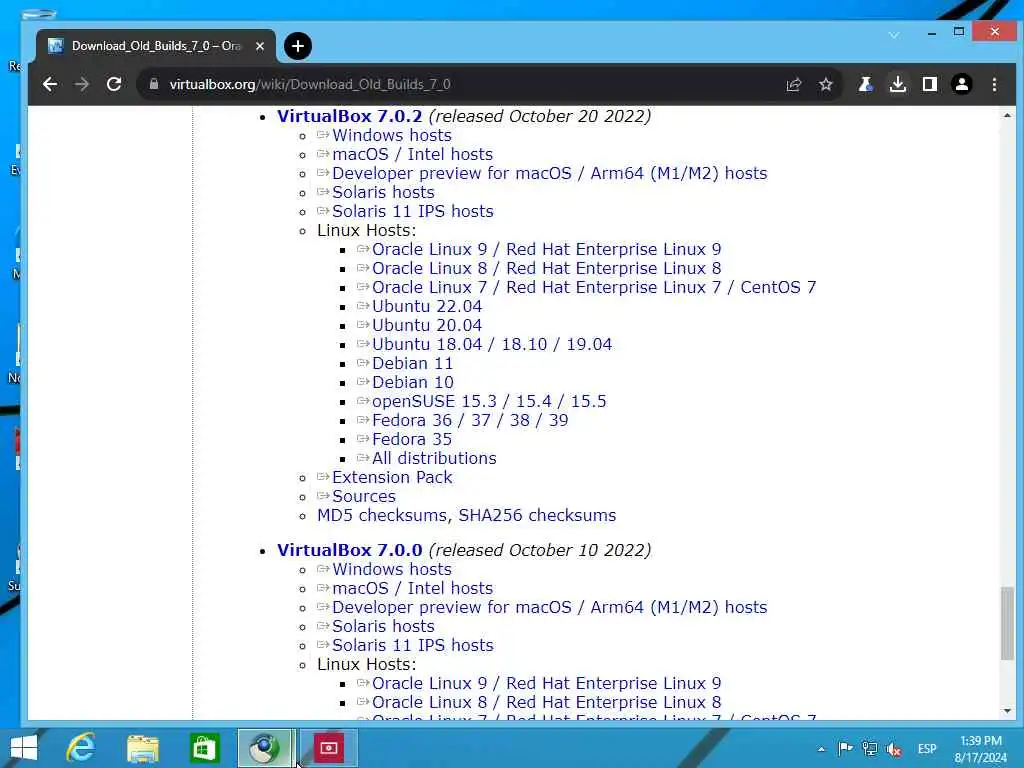Open Developer preview for macOS Arm64 under 7.0.2
Screen dimensions: 1024x768
pyautogui.click(x=549, y=173)
